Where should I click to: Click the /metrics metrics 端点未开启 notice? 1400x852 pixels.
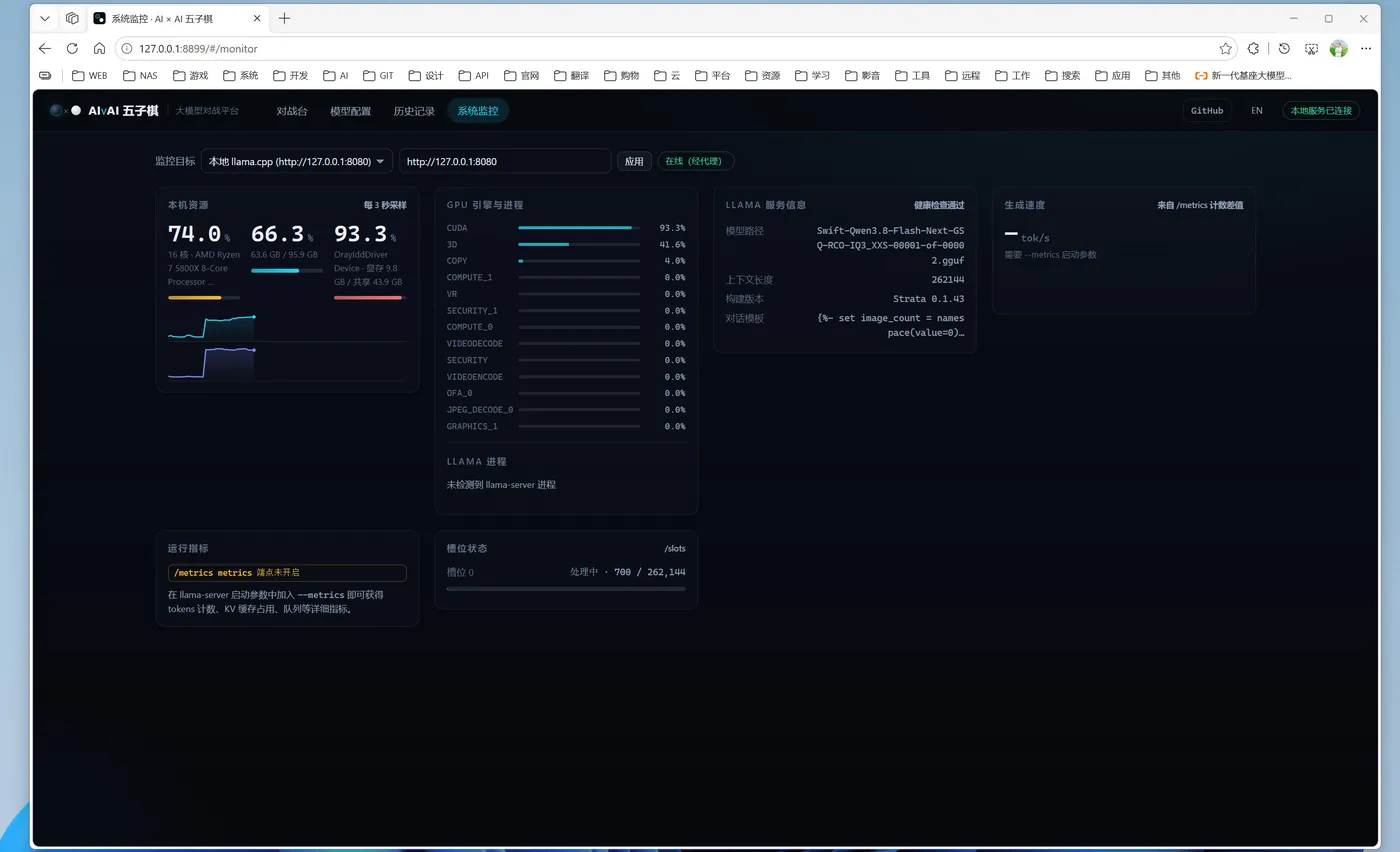[287, 573]
